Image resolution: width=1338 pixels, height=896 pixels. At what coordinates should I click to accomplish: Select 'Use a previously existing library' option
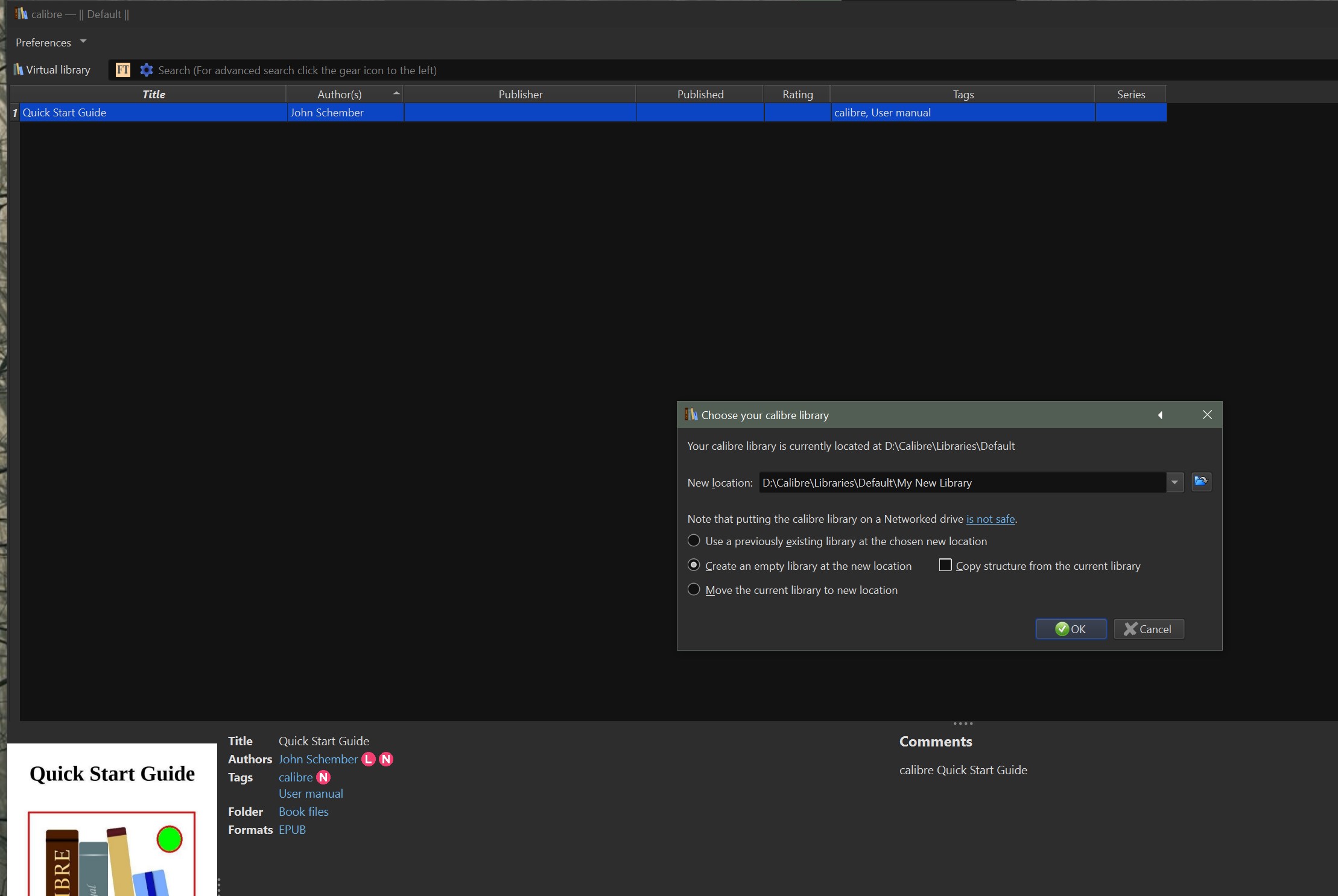[694, 541]
